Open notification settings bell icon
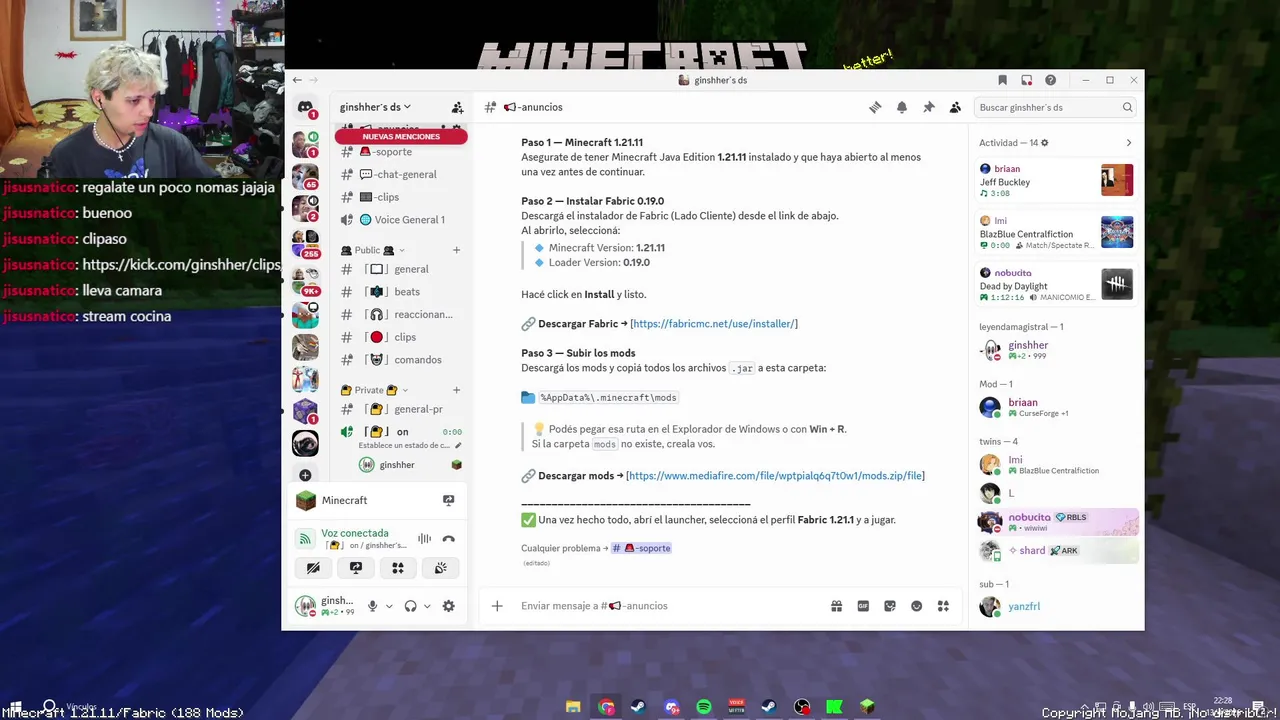The height and width of the screenshot is (720, 1280). (902, 107)
